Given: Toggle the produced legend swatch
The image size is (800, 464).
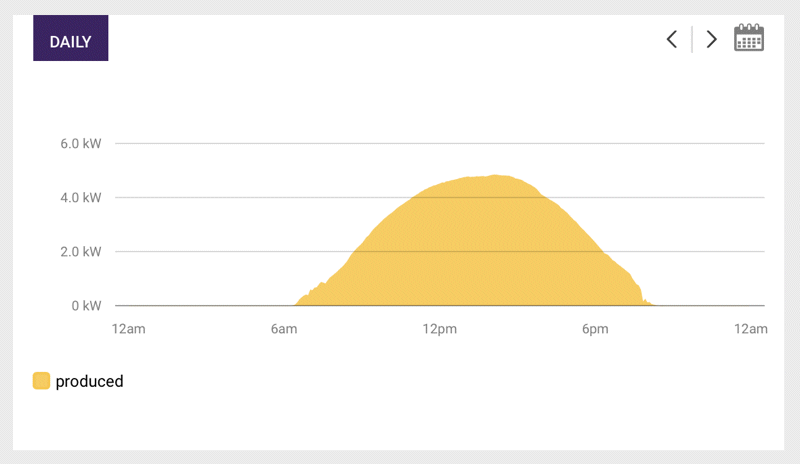Looking at the screenshot, I should [x=41, y=381].
